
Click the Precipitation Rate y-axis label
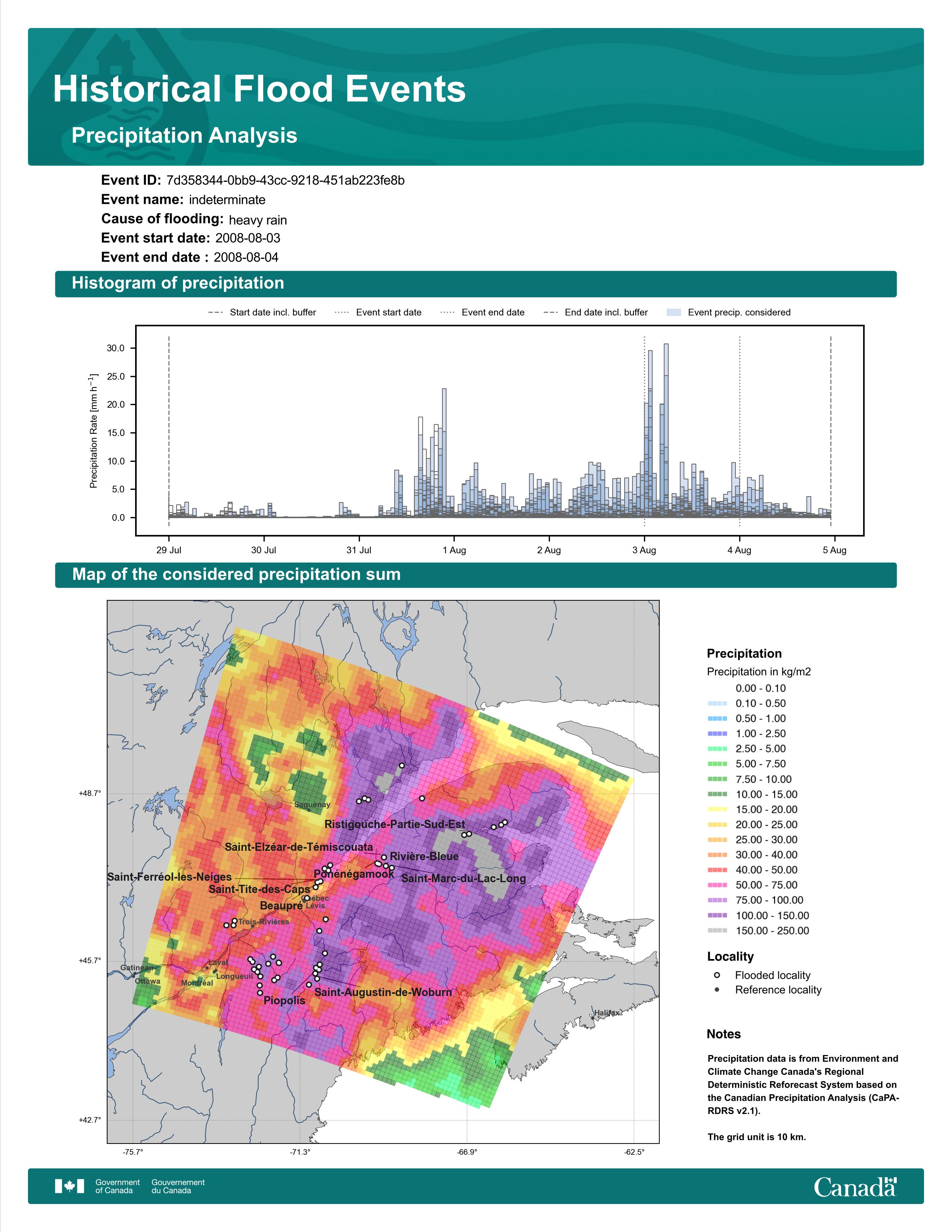point(94,430)
